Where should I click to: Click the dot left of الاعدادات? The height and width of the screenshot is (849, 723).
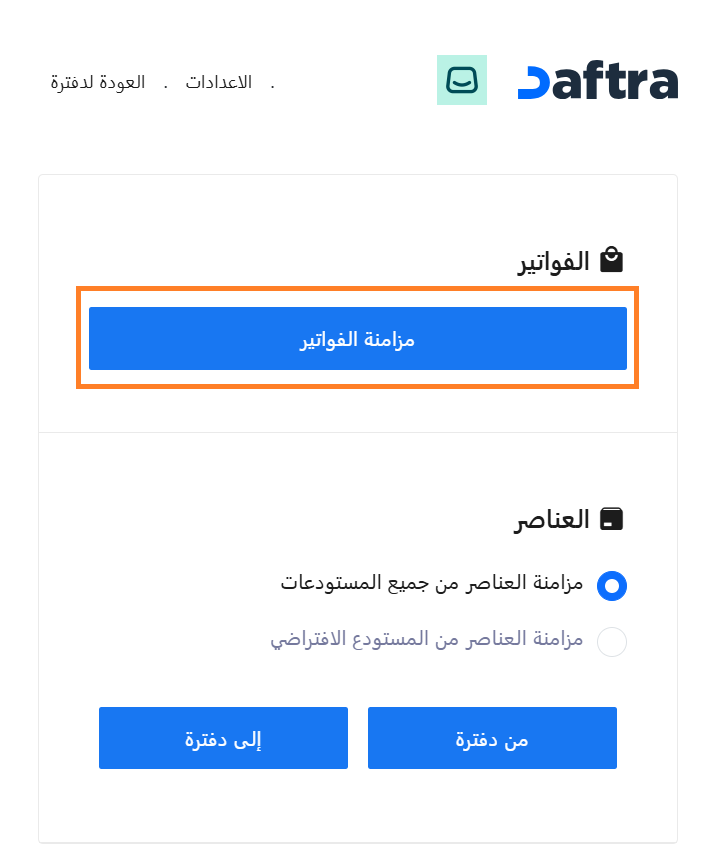[272, 84]
